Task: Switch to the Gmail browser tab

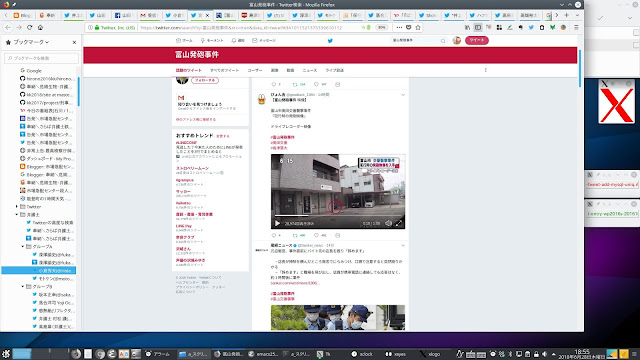Action: pyautogui.click(x=149, y=15)
